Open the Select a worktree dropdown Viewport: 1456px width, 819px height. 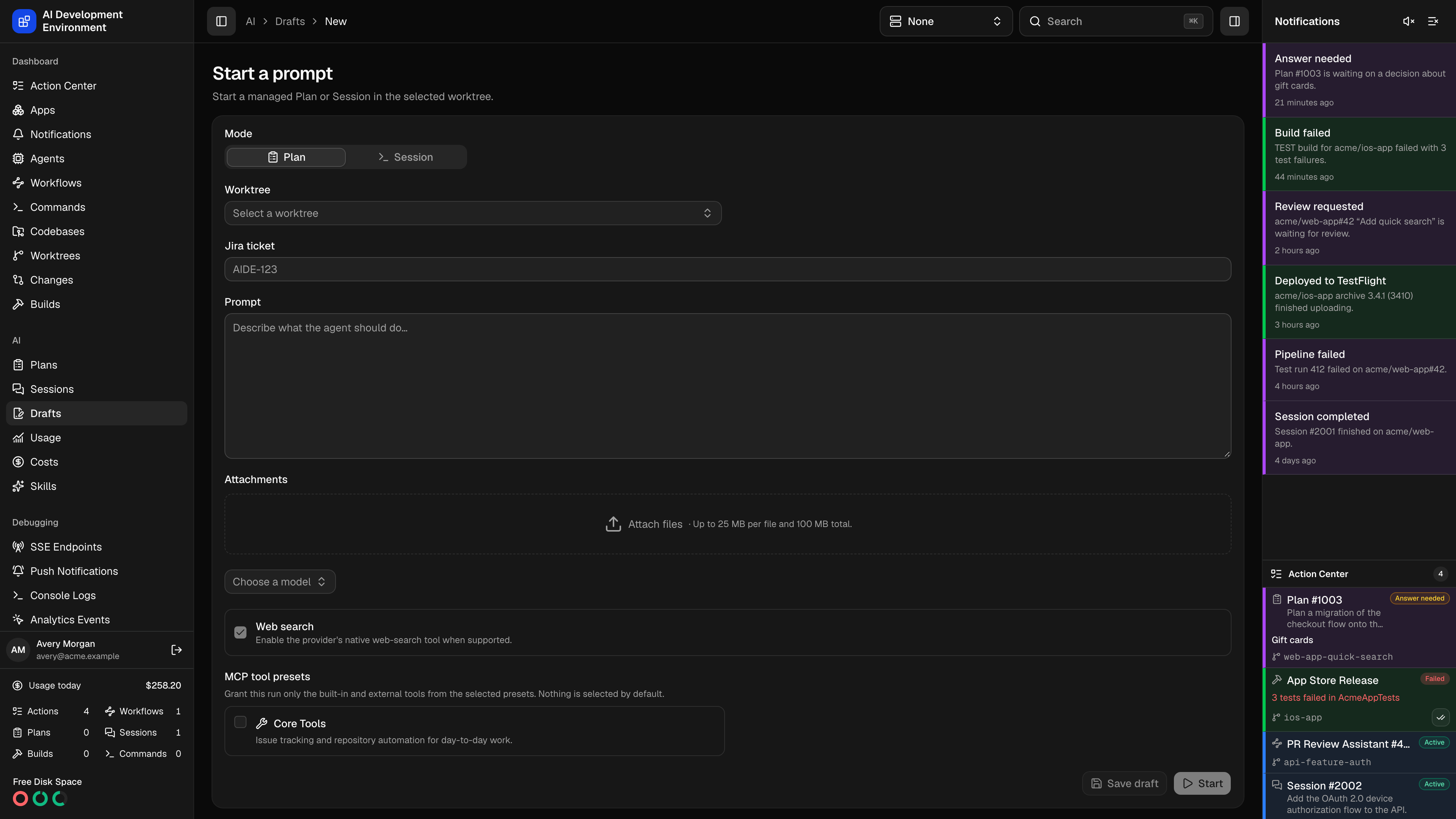pos(472,213)
